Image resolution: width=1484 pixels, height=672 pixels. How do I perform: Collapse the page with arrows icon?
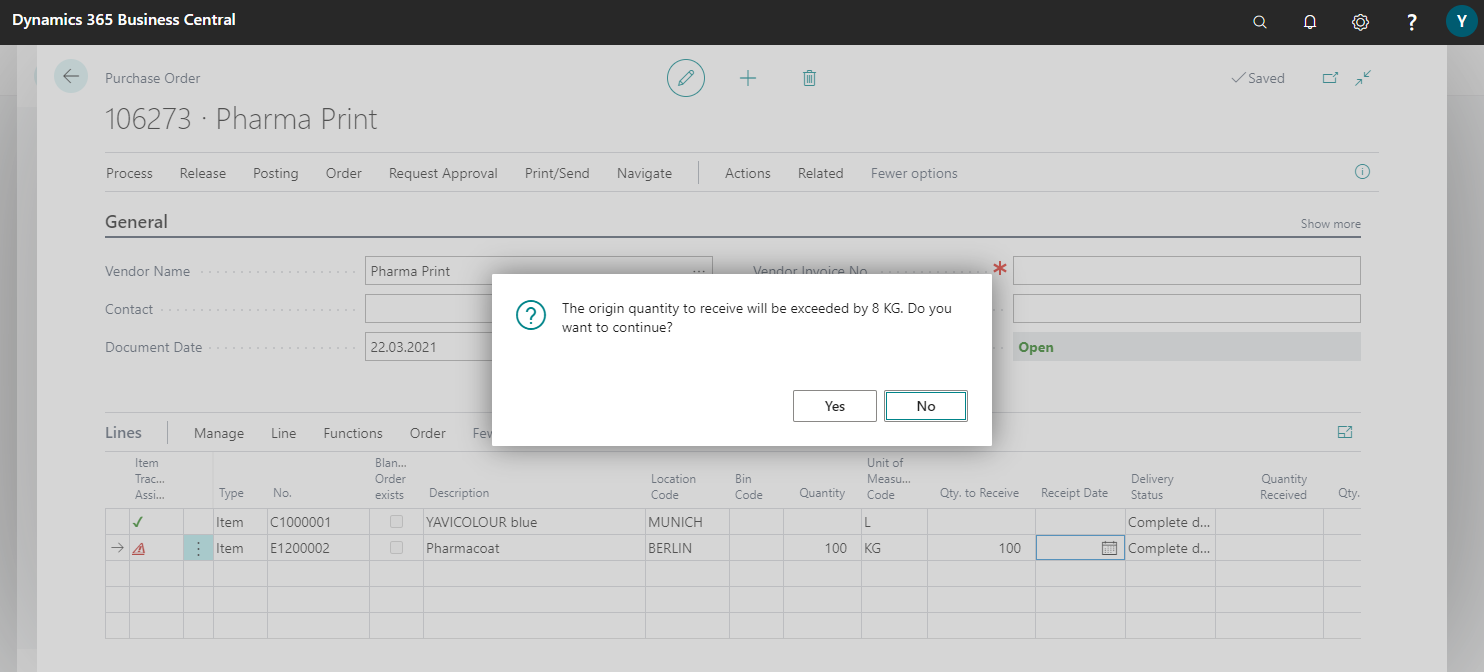(1363, 77)
